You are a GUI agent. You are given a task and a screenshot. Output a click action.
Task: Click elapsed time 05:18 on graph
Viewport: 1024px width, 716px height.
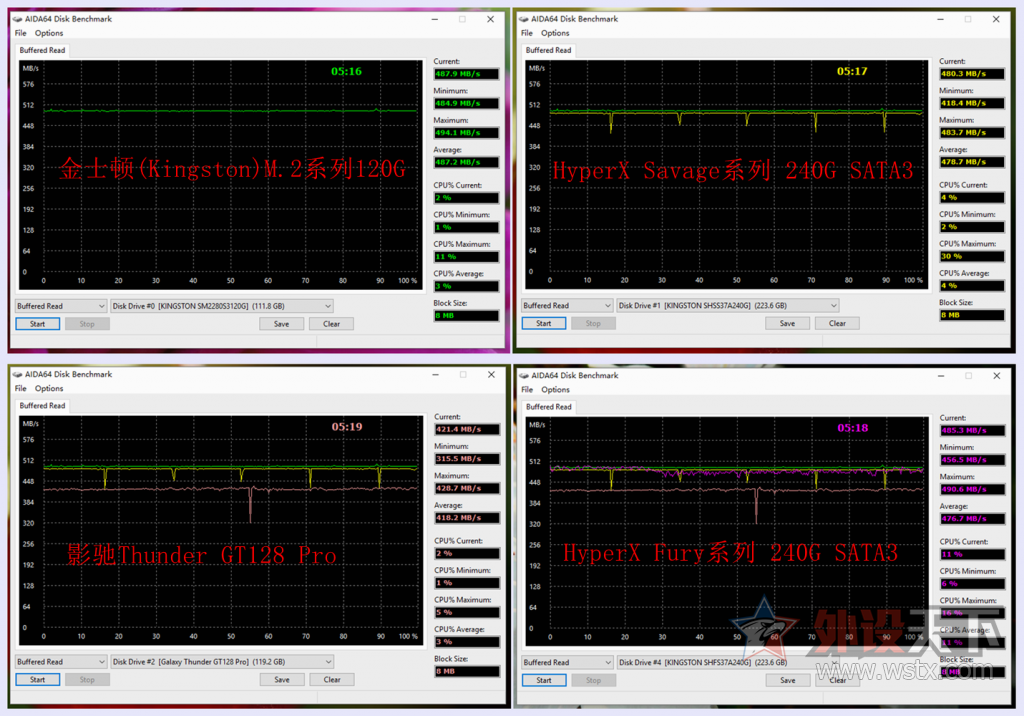point(853,428)
